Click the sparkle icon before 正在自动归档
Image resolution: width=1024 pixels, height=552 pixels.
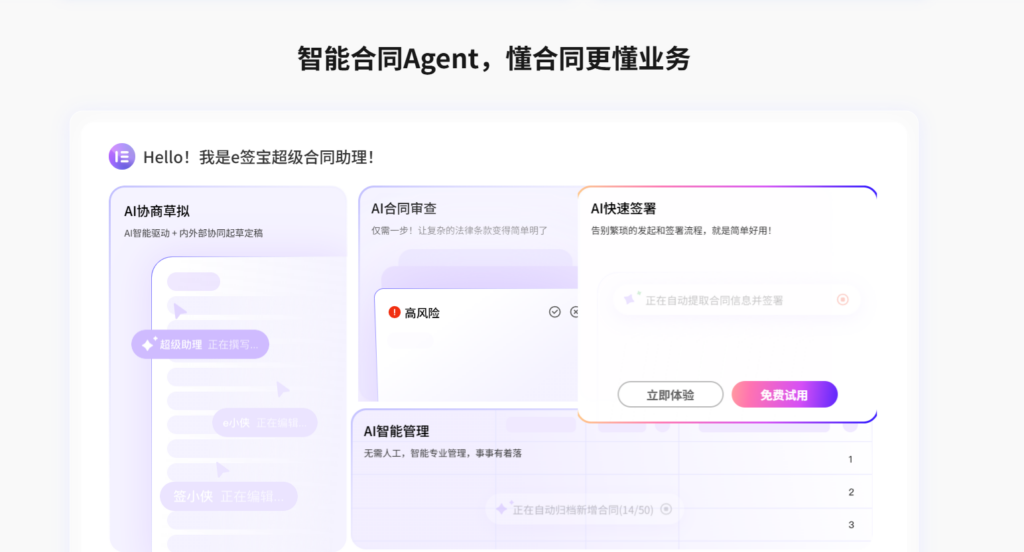502,508
